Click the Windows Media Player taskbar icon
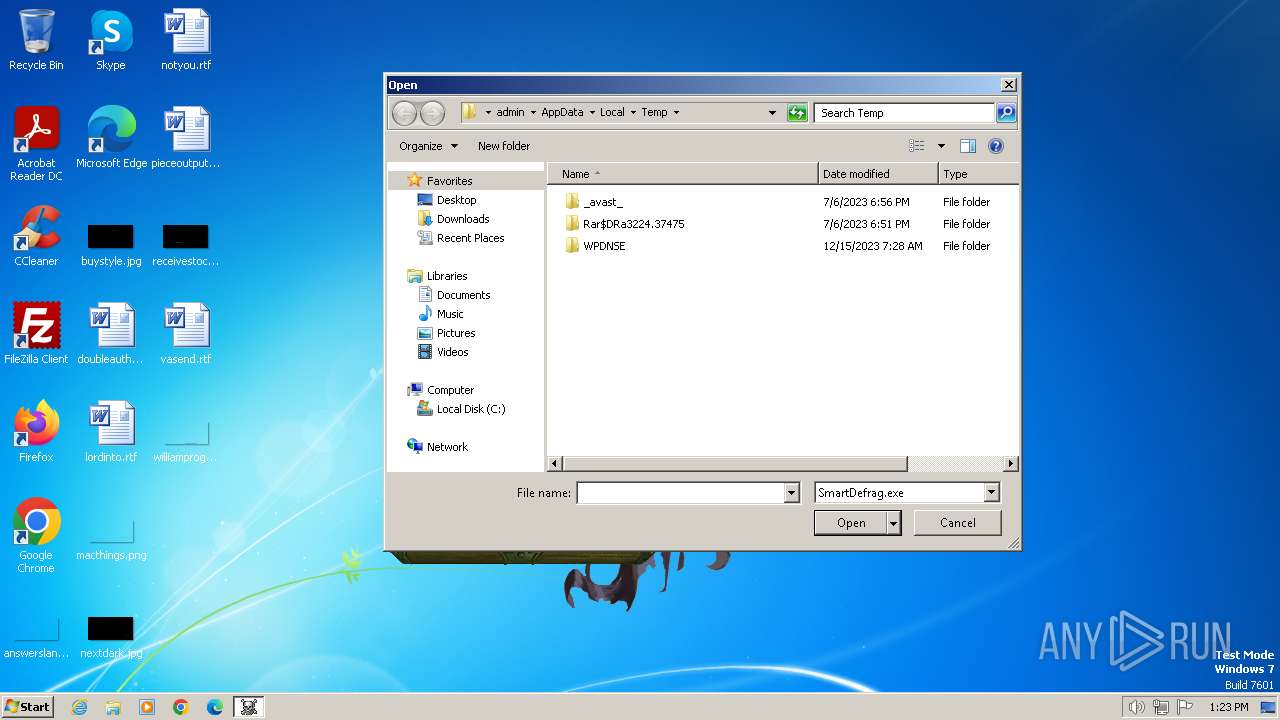 pos(147,707)
